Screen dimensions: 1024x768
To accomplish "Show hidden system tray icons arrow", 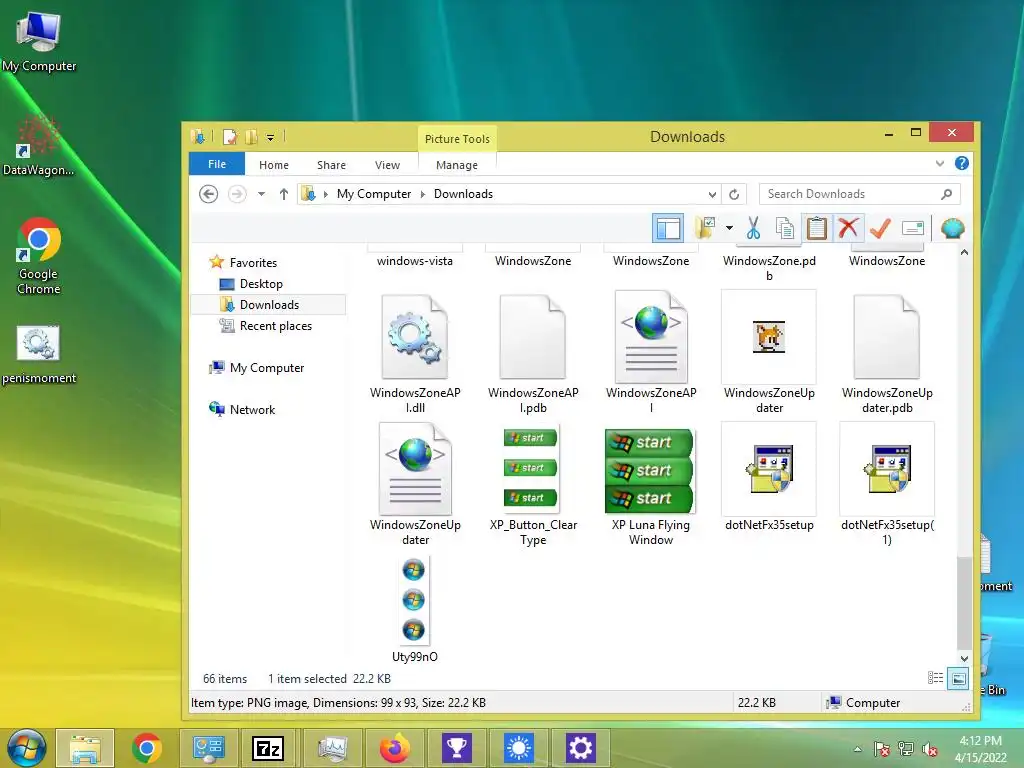I will click(x=857, y=749).
